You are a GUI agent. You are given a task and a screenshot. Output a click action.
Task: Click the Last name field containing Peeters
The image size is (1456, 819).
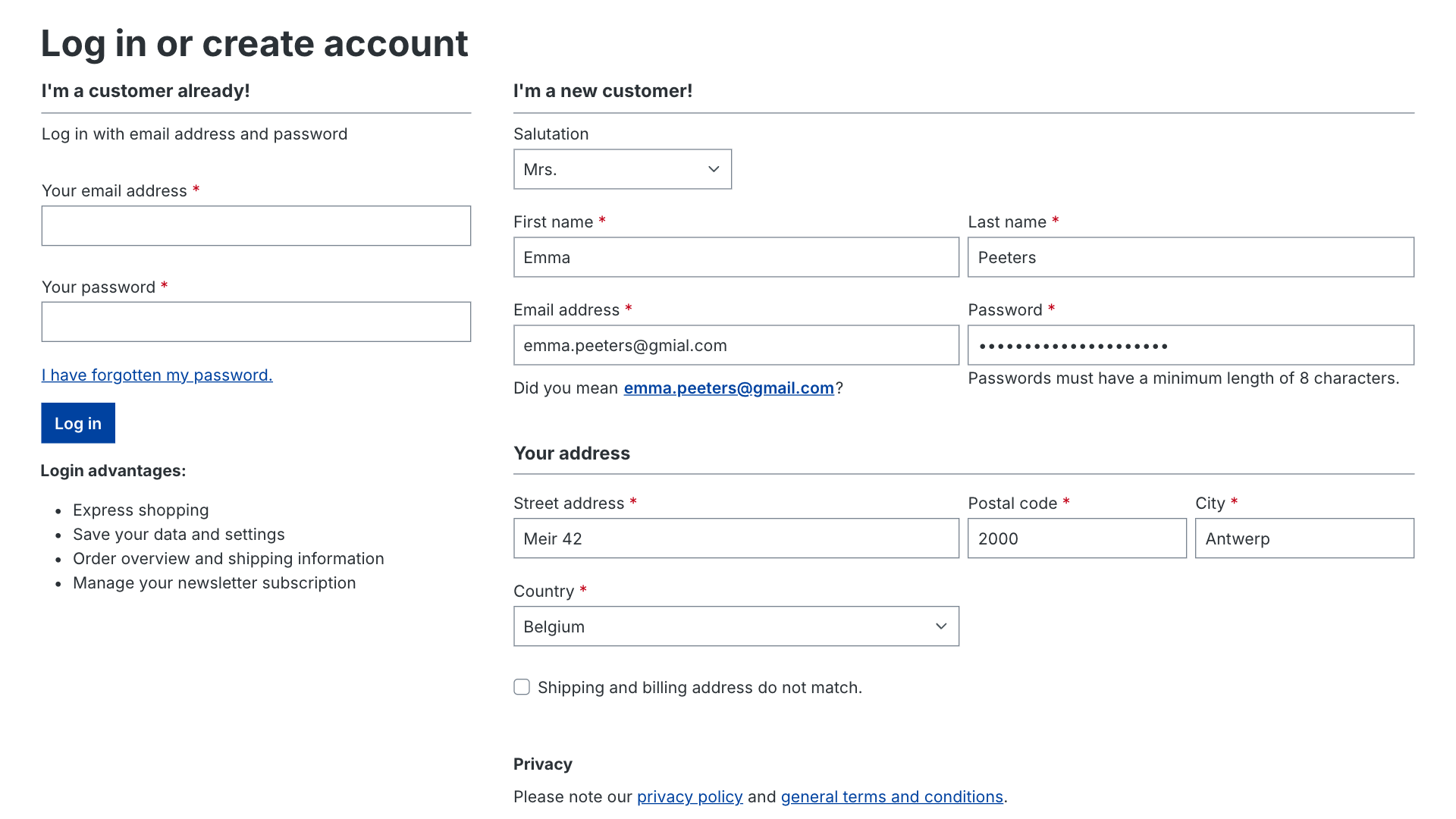(x=1191, y=257)
